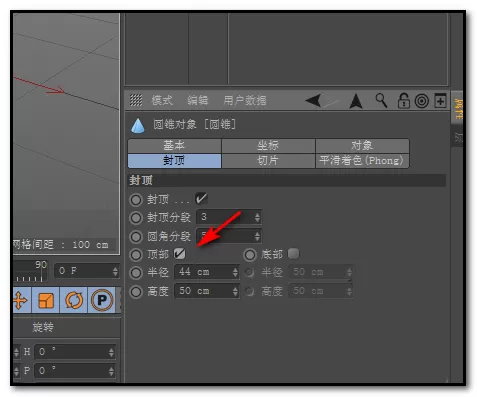Click keyframe circle beside 圆角分段
The image size is (477, 397).
click(136, 237)
